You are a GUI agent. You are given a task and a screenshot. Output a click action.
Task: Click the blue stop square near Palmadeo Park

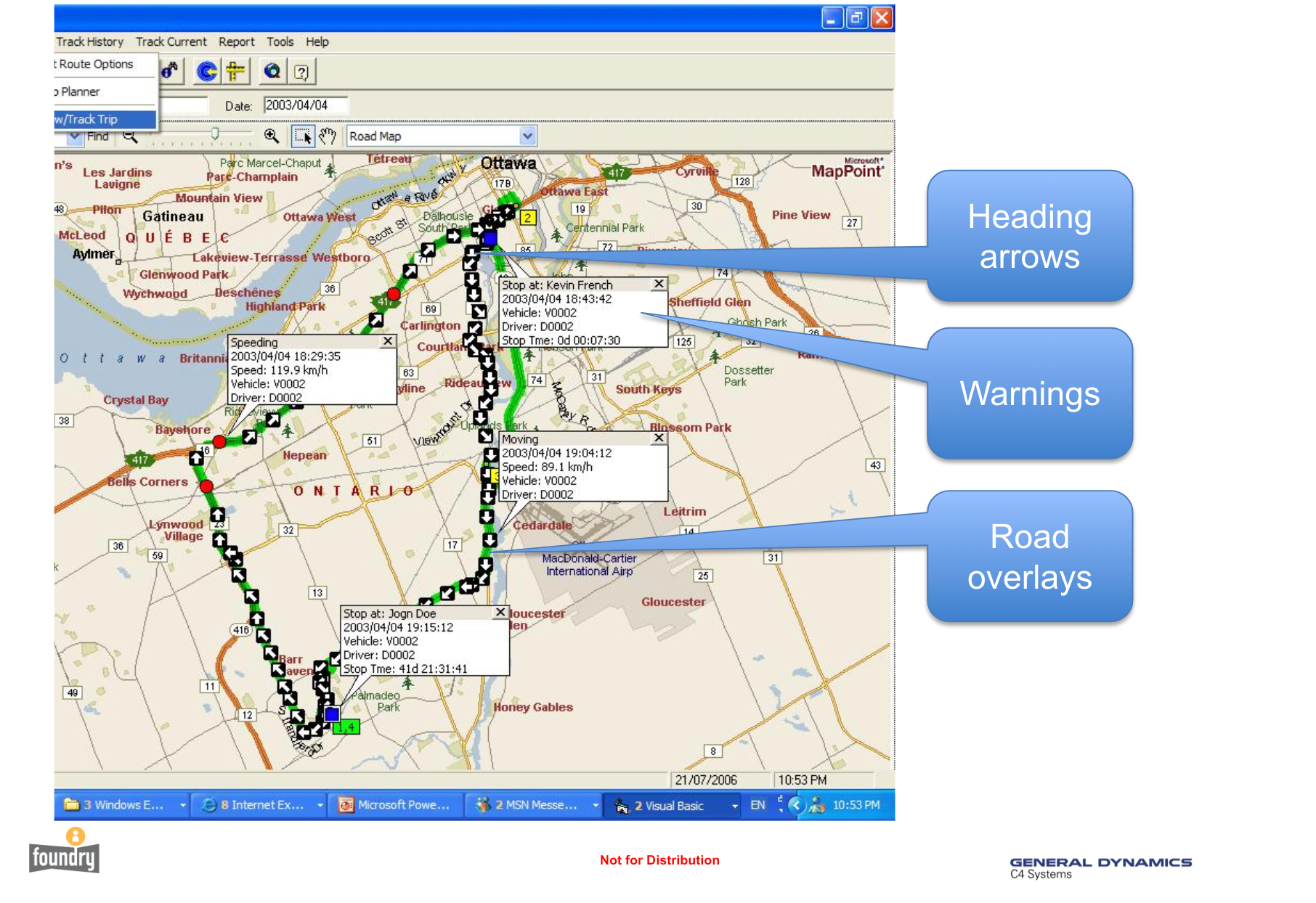tap(331, 714)
